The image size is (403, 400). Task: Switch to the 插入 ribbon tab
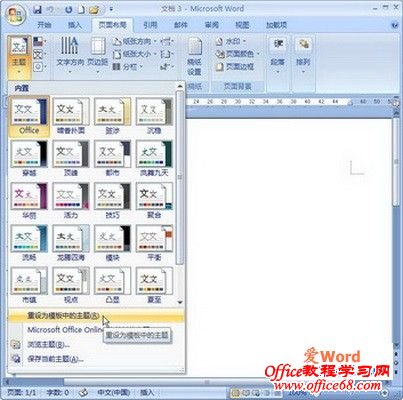(x=75, y=25)
